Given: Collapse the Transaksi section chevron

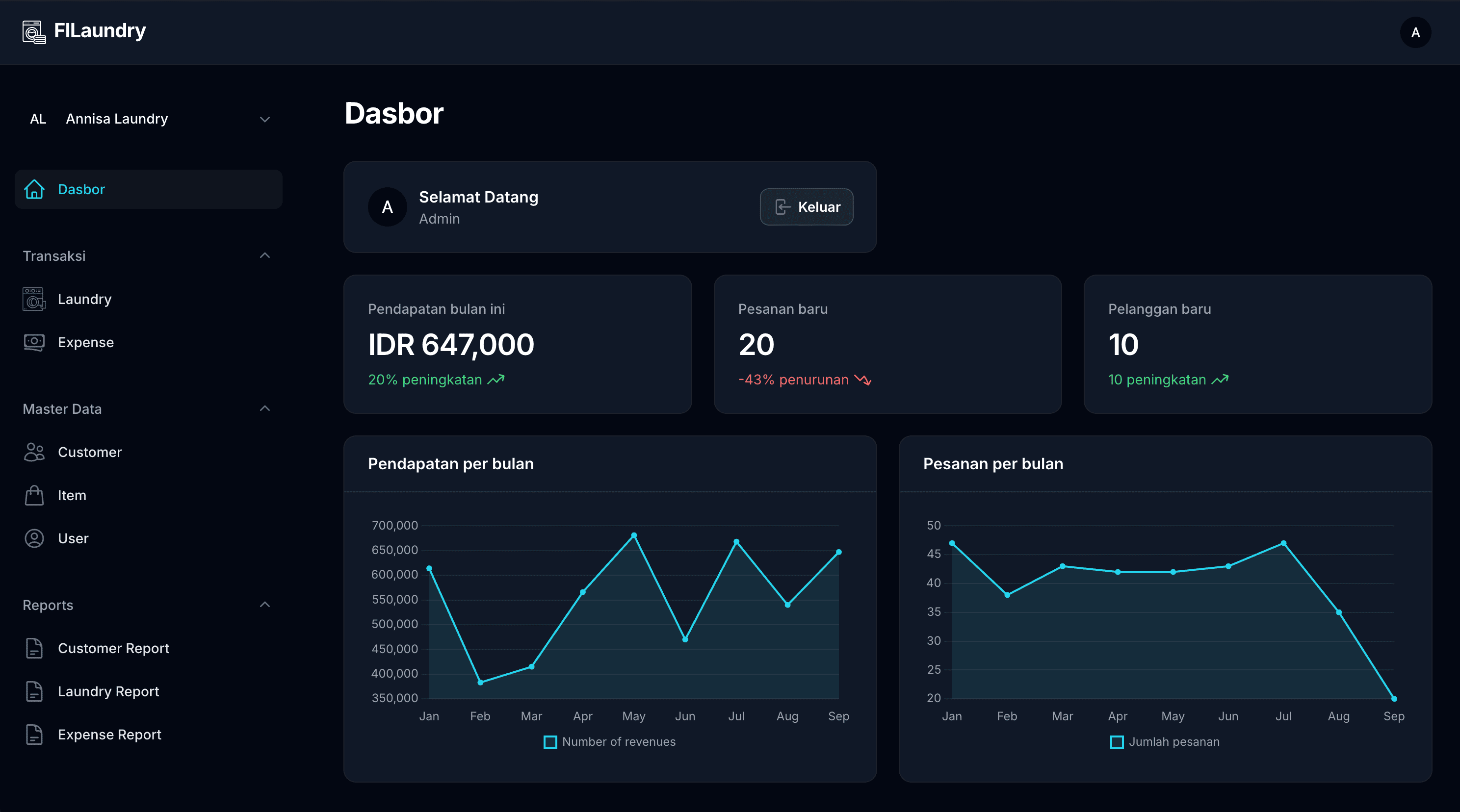Looking at the screenshot, I should tap(265, 255).
